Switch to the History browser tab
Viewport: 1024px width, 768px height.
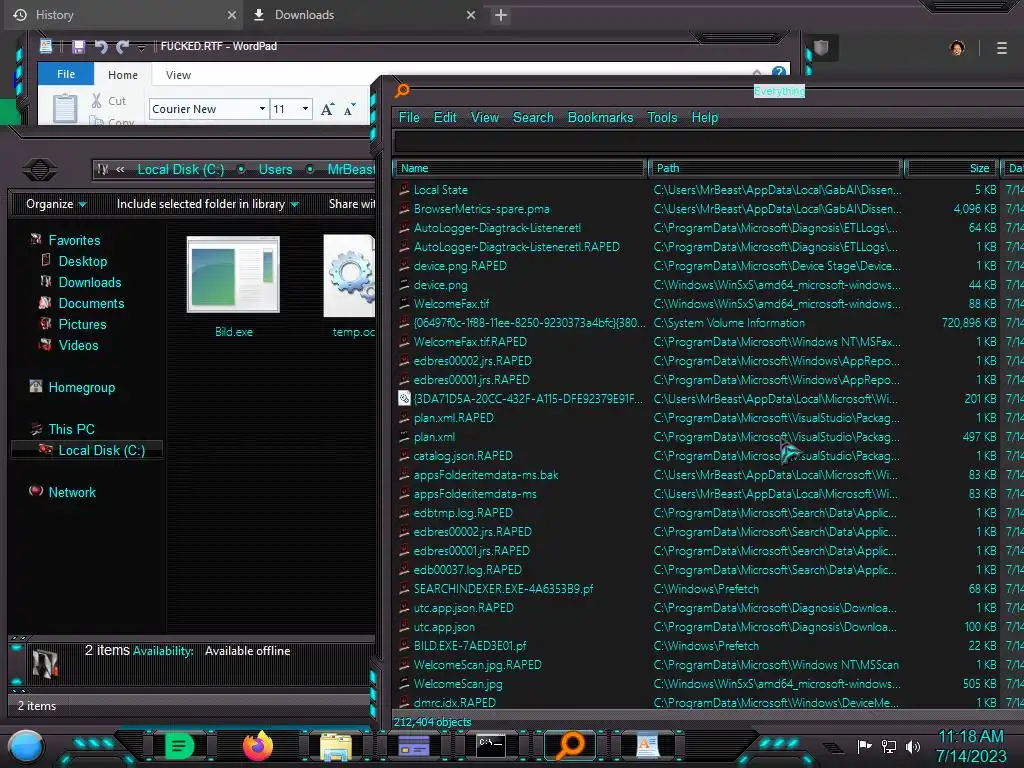pyautogui.click(x=124, y=14)
